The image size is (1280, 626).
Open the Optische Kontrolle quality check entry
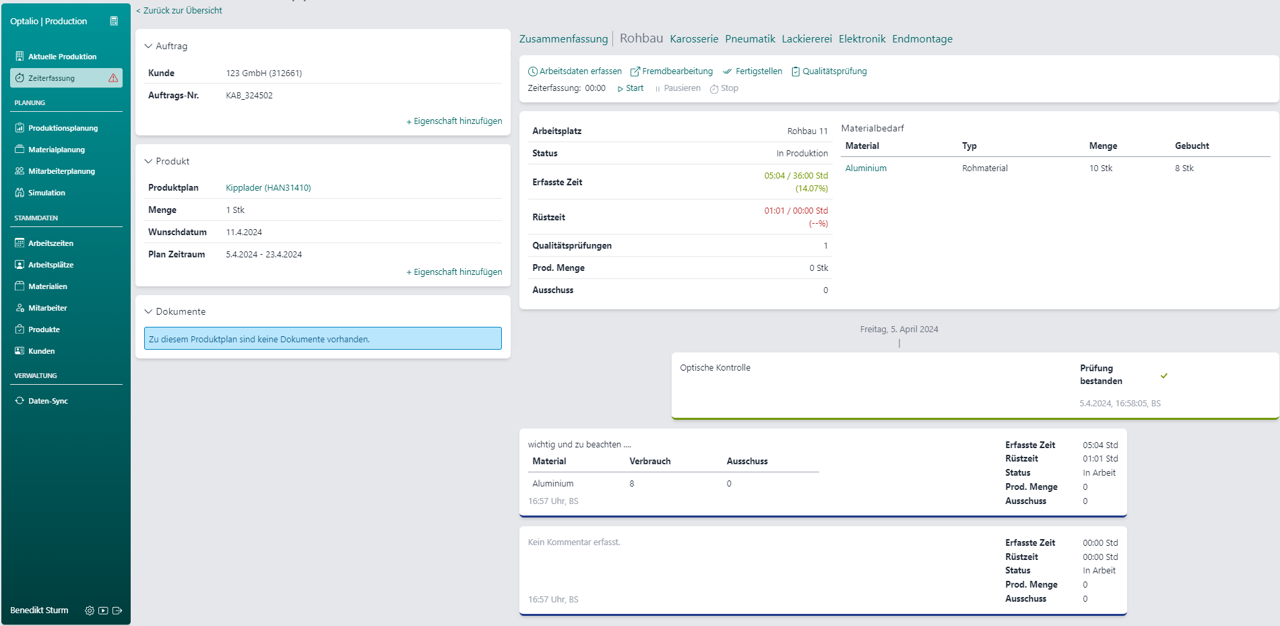tap(975, 385)
